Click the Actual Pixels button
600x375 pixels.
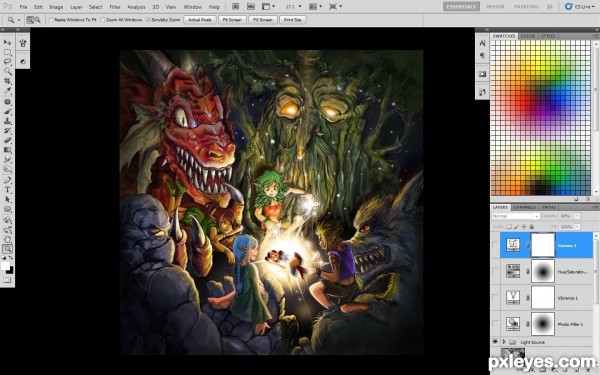[200, 20]
